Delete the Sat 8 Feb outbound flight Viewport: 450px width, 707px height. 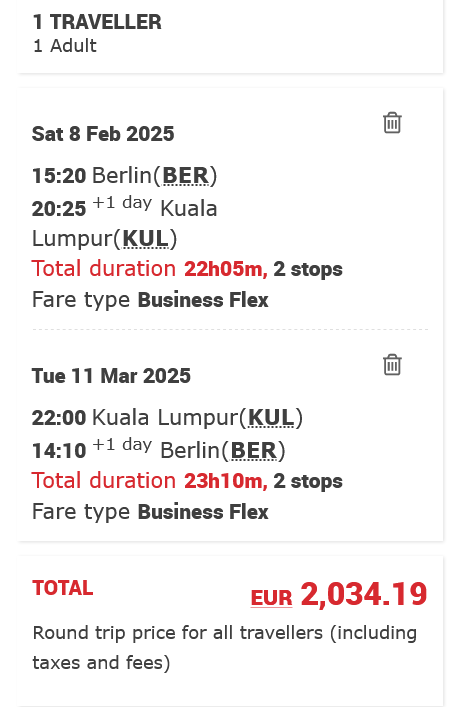coord(392,123)
